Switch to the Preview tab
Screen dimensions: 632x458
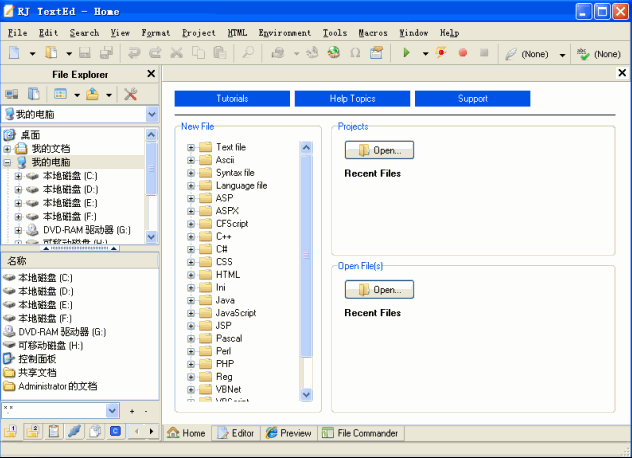click(288, 433)
